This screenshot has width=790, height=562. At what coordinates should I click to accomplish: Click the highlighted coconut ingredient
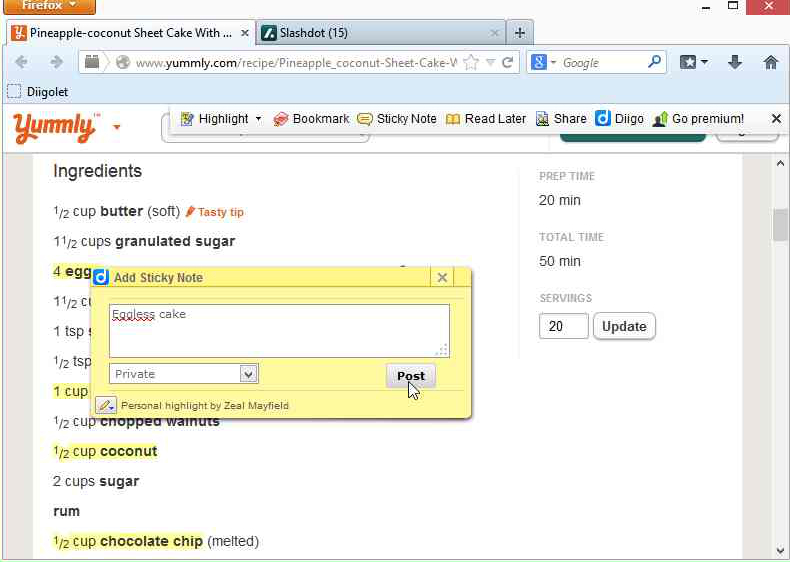[105, 451]
